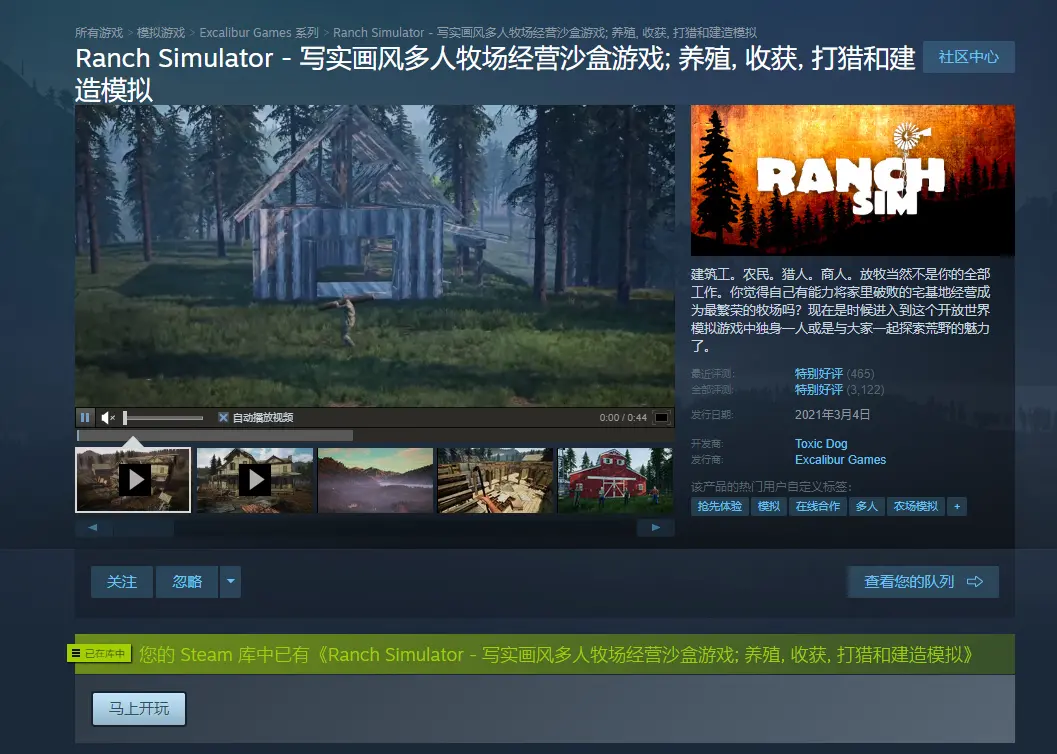This screenshot has height=754, width=1057.
Task: Toggle the 自动播放视频 checkbox
Action: pyautogui.click(x=223, y=418)
